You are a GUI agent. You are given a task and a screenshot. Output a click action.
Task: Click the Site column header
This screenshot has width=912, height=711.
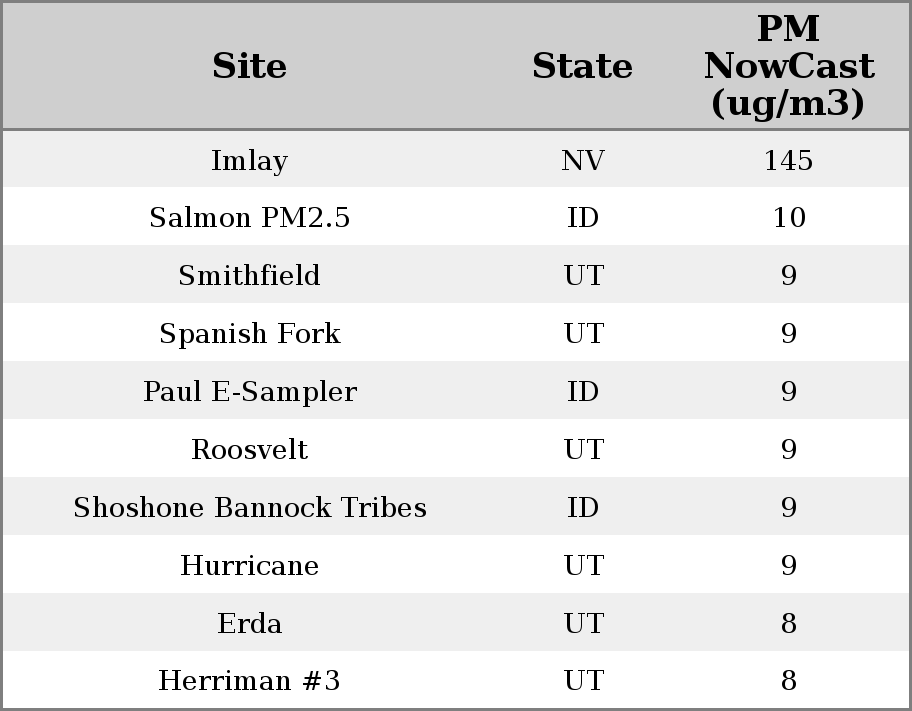[x=250, y=67]
